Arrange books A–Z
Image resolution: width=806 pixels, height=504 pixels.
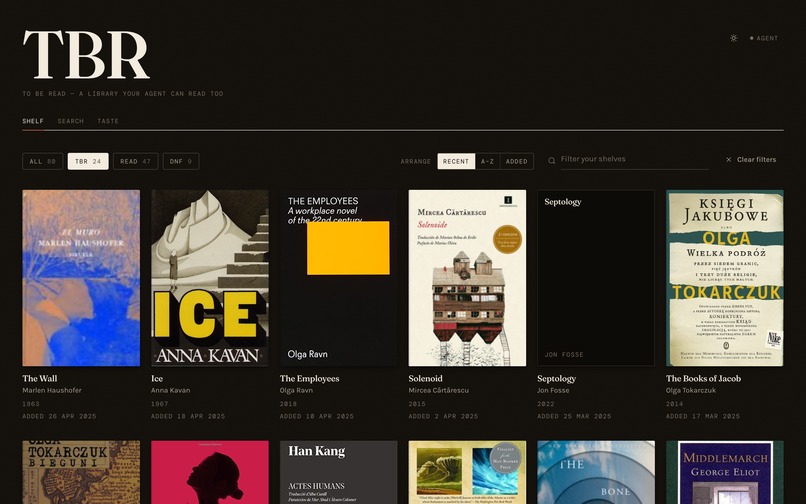click(487, 161)
